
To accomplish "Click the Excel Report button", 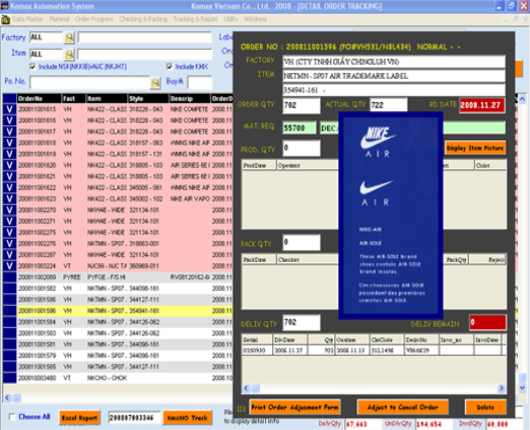I will coord(80,418).
